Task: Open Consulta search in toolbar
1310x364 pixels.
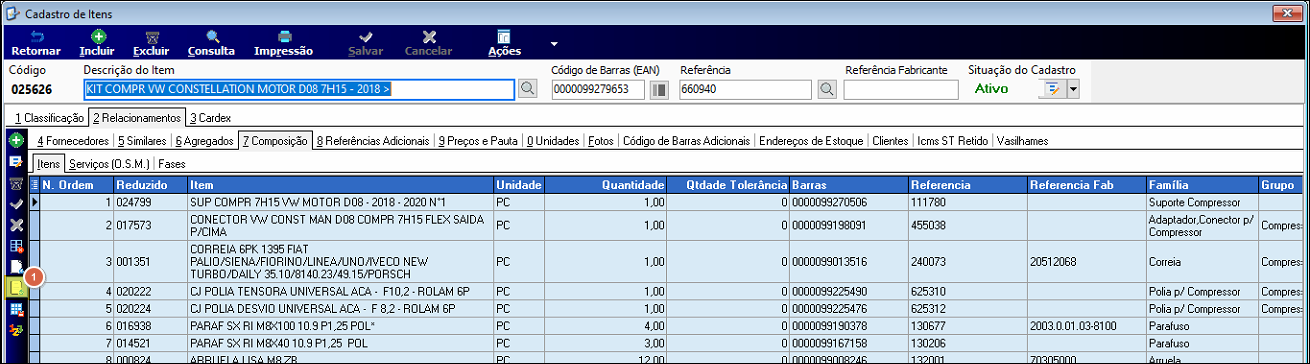Action: (x=212, y=42)
